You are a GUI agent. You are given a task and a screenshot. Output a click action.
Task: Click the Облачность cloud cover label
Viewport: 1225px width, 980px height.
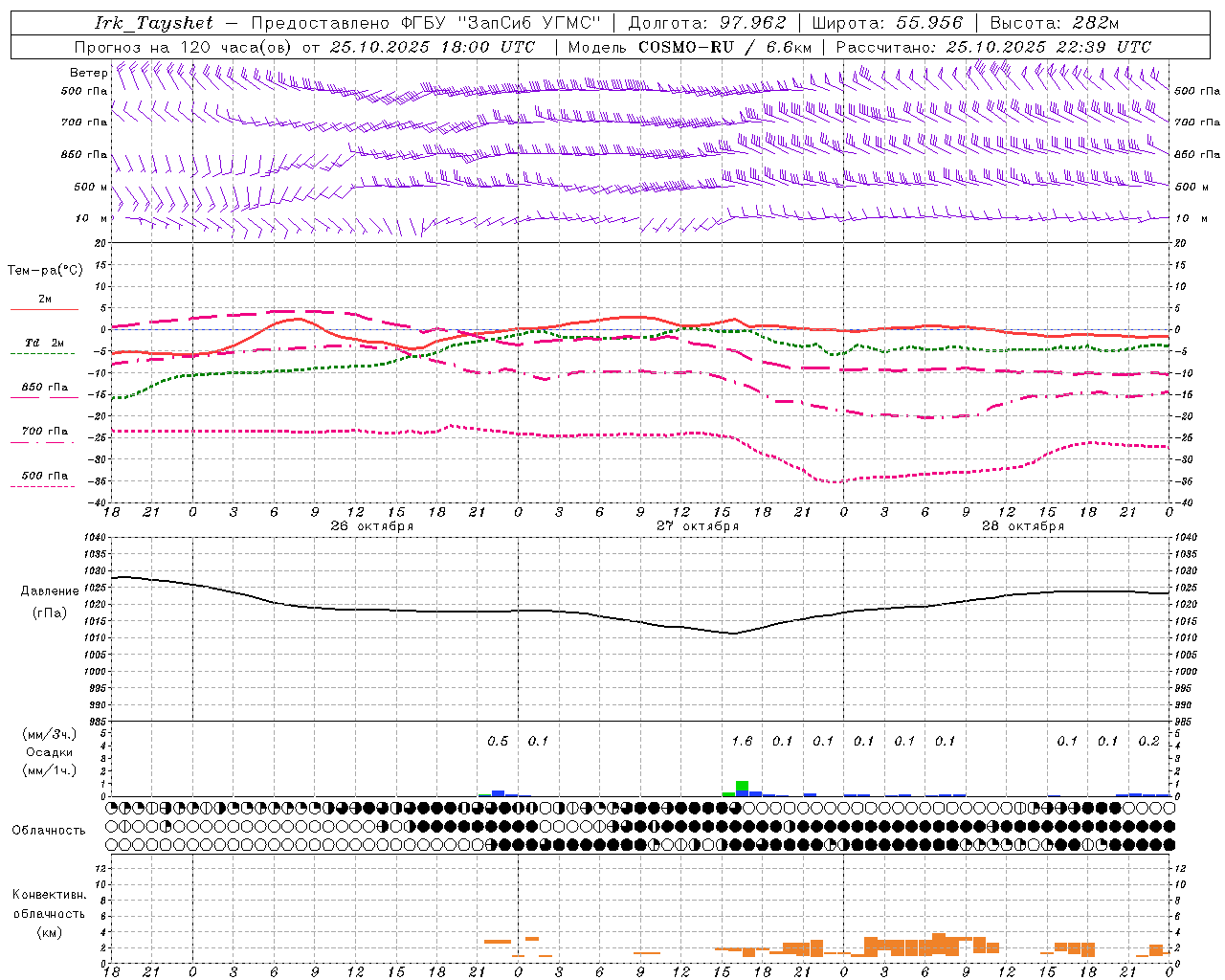[49, 830]
